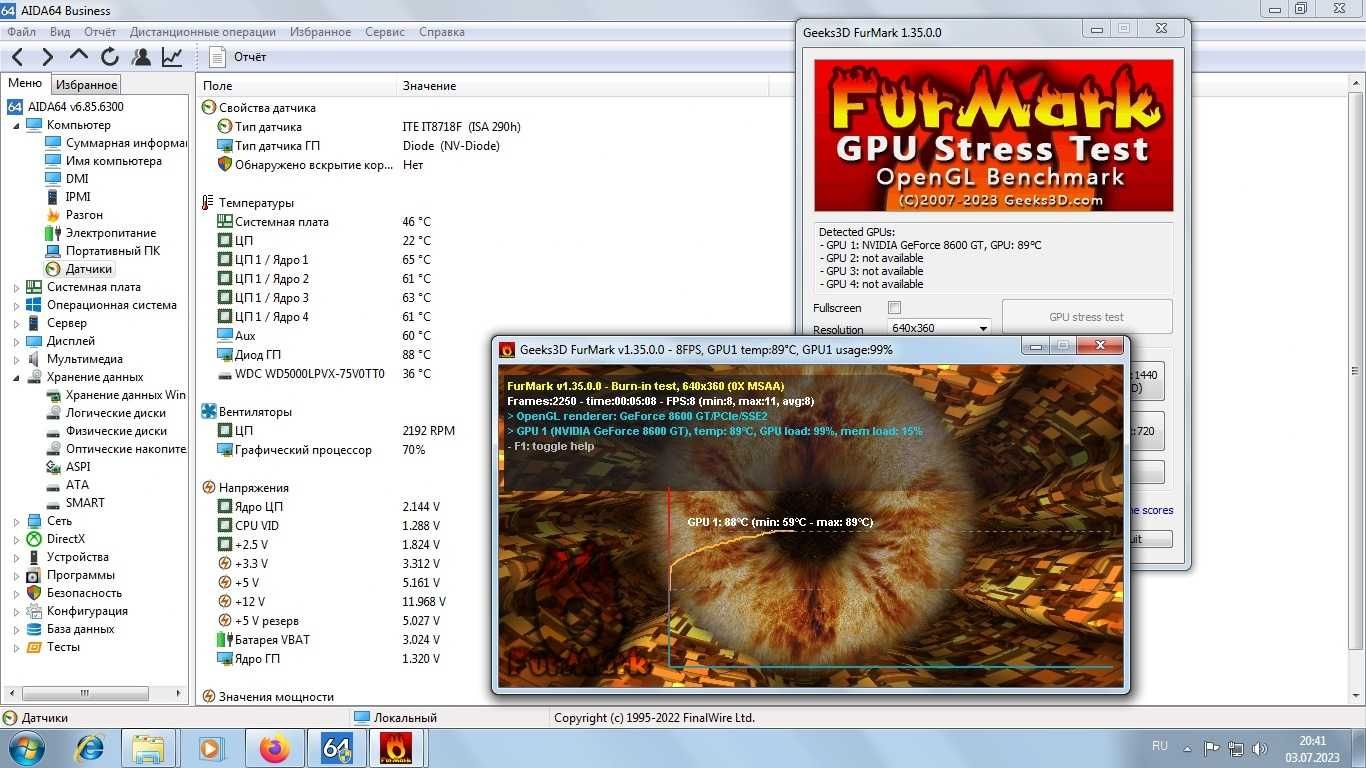Click the Отчёт report toolbar button
Image resolution: width=1366 pixels, height=768 pixels.
[238, 57]
